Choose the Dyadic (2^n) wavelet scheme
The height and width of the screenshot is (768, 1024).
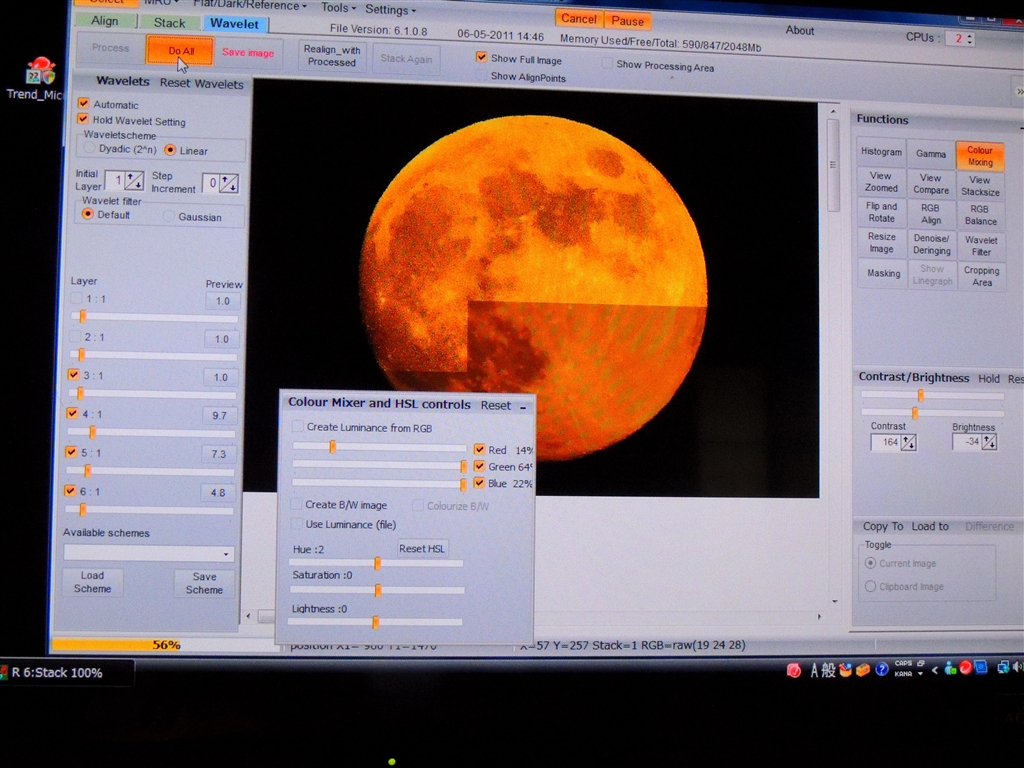[x=91, y=149]
